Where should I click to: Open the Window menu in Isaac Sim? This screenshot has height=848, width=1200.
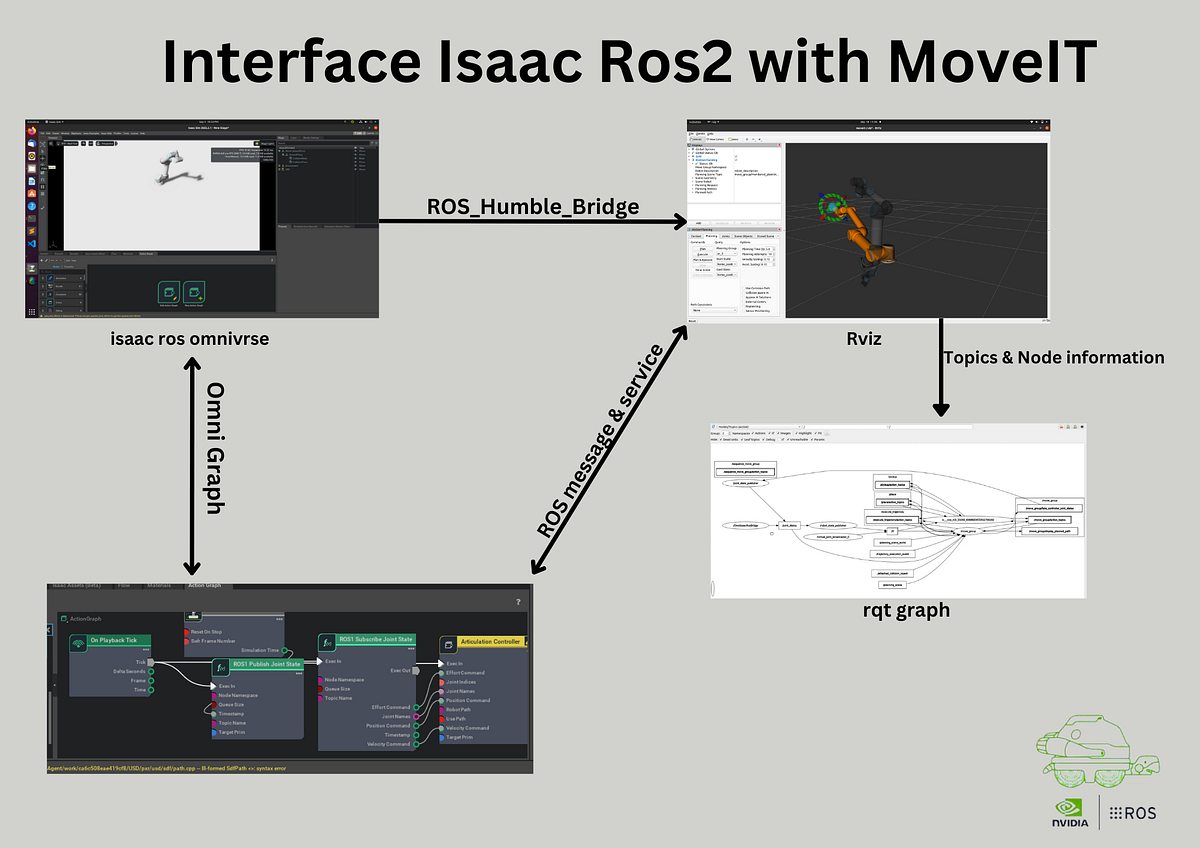point(64,133)
